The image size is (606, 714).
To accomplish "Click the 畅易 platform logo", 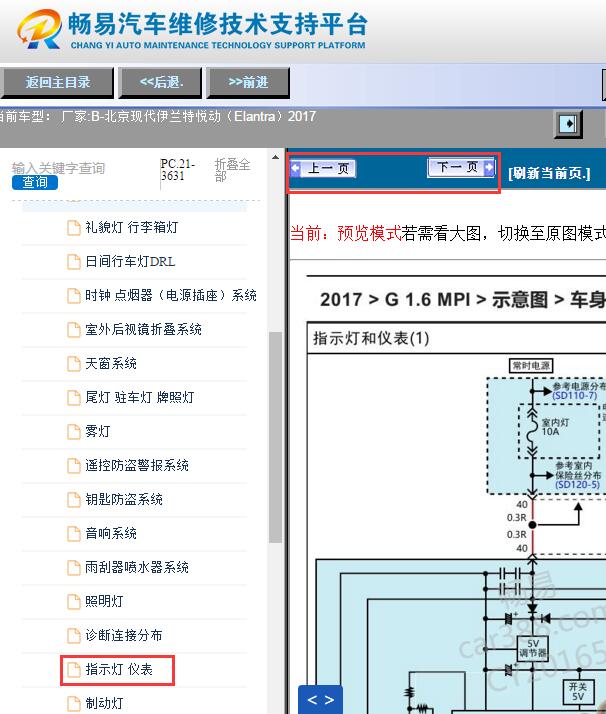I will click(x=40, y=29).
